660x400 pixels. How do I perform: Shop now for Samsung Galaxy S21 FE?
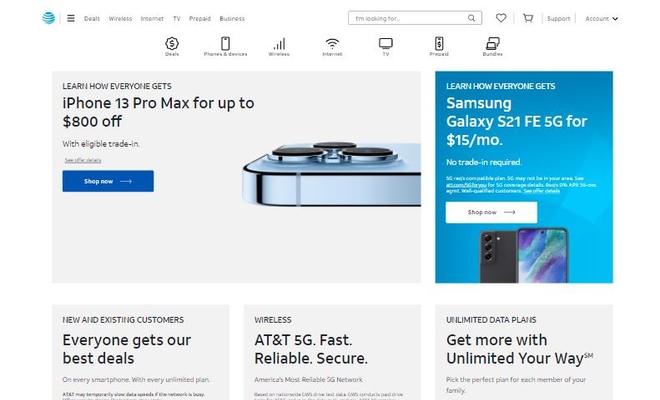(x=491, y=212)
